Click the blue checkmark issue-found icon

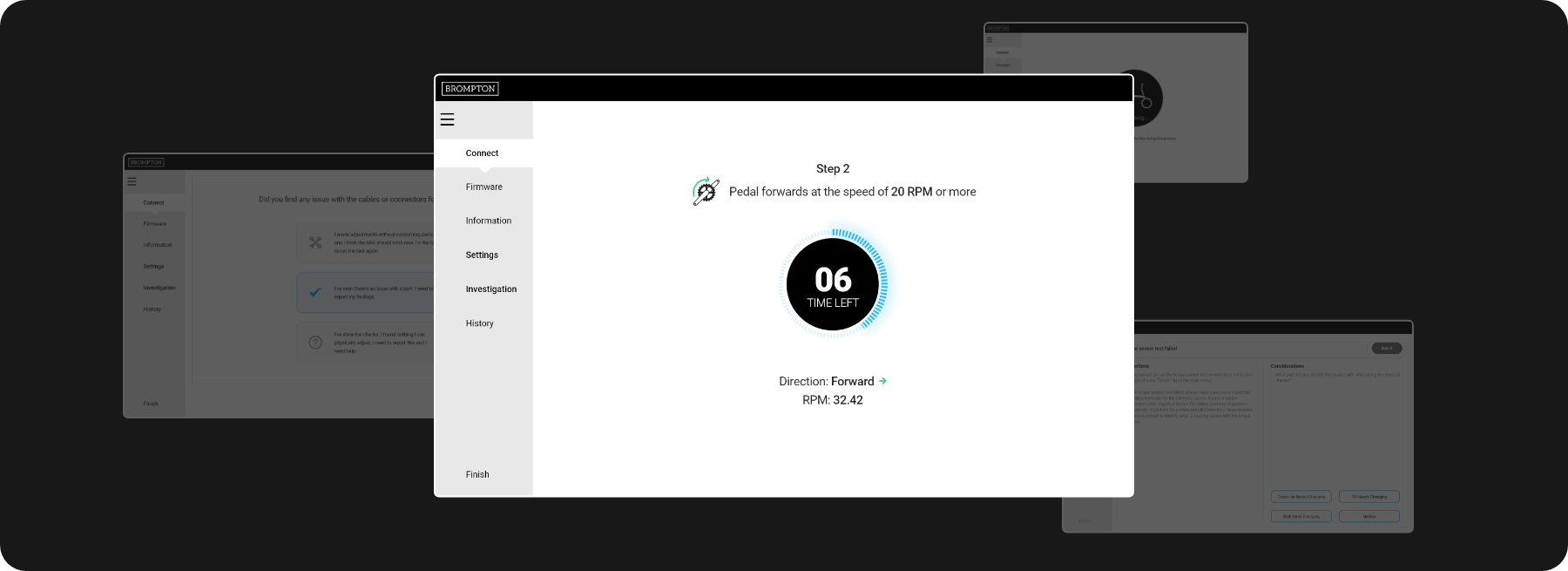click(x=315, y=293)
